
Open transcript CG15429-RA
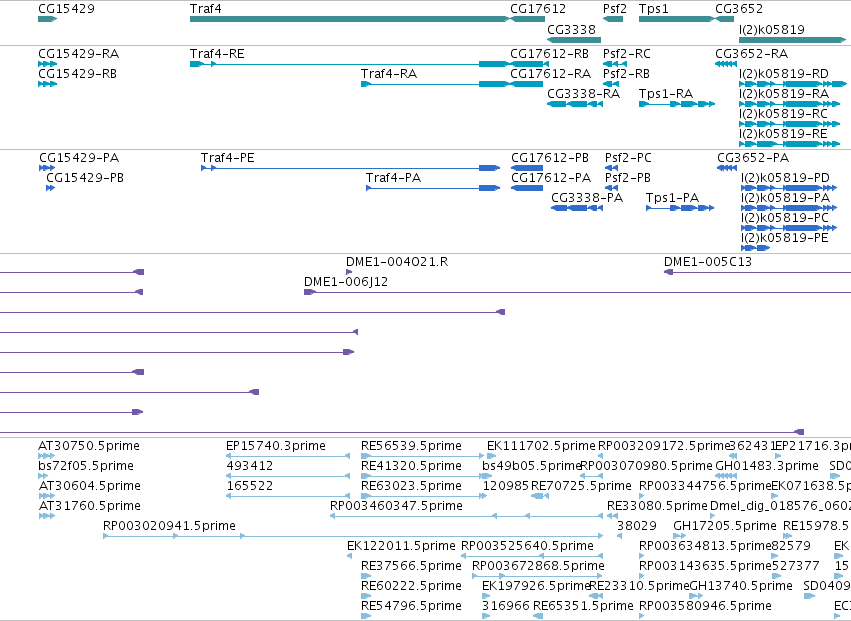click(x=48, y=64)
